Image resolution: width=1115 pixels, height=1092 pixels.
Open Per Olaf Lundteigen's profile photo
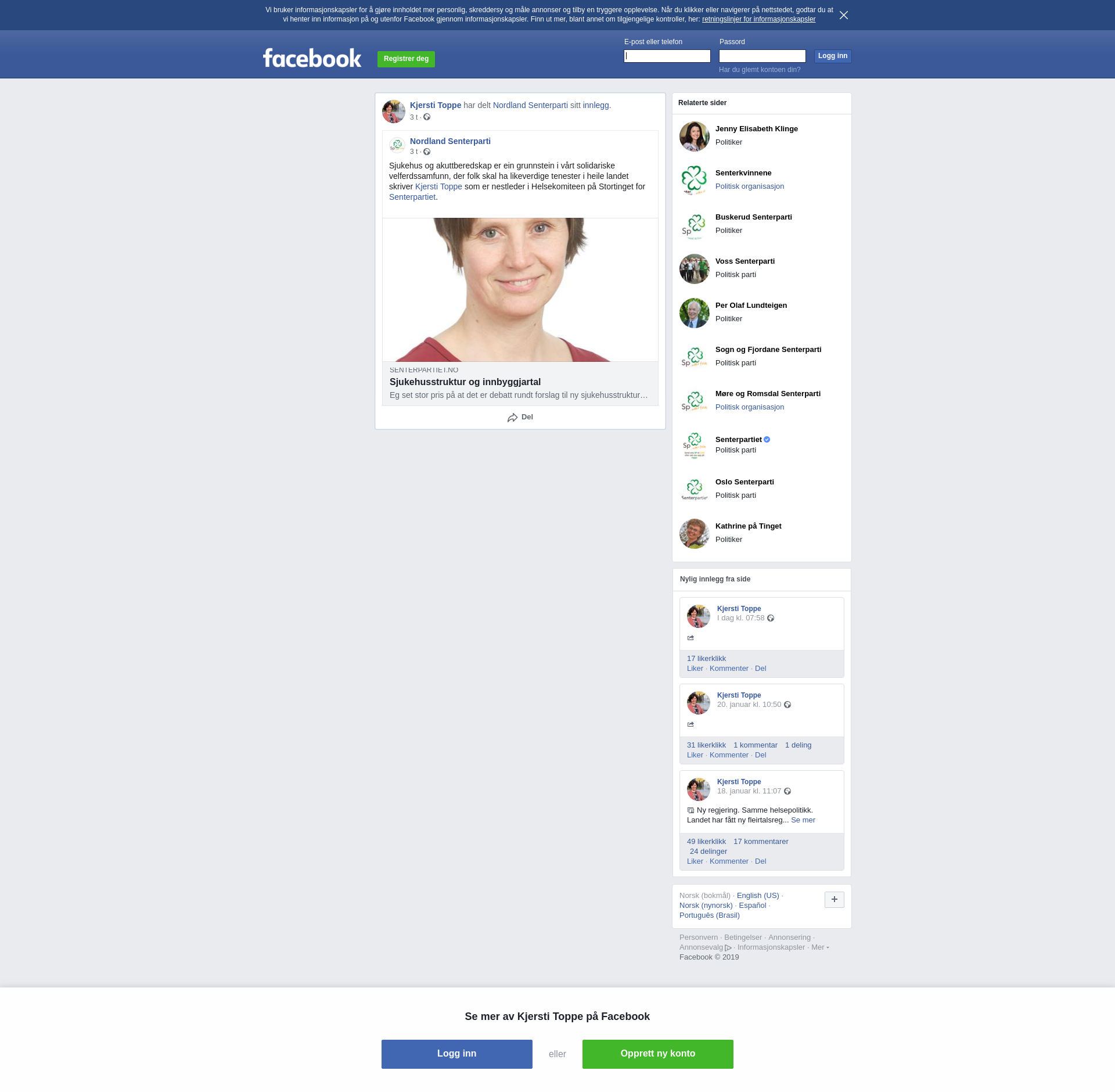point(695,313)
